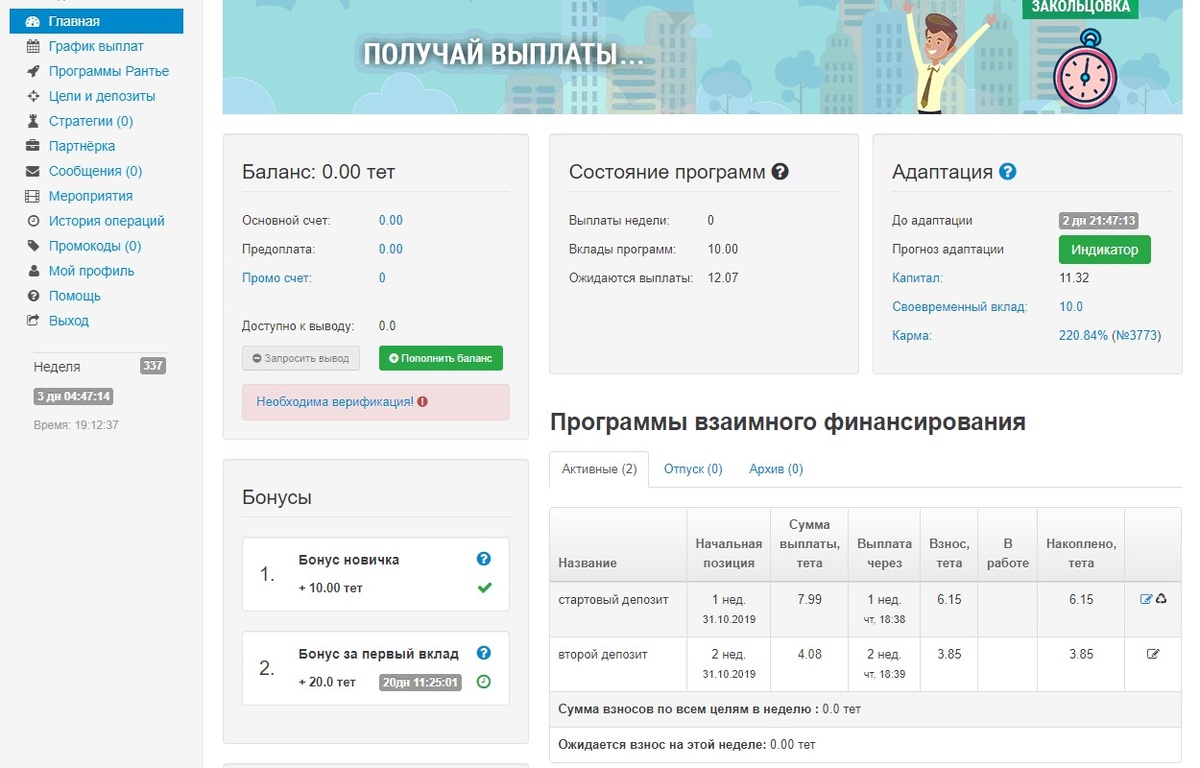
Task: Click help icon for Бонус новичка
Action: tap(484, 560)
